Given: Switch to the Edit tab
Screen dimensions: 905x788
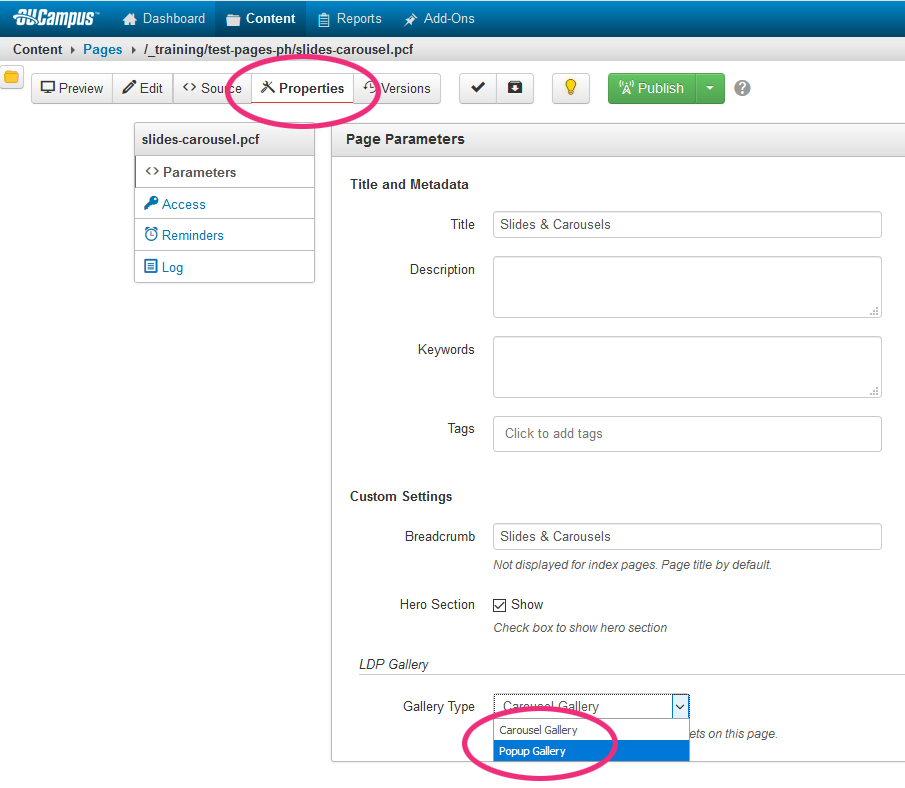Looking at the screenshot, I should pos(143,88).
